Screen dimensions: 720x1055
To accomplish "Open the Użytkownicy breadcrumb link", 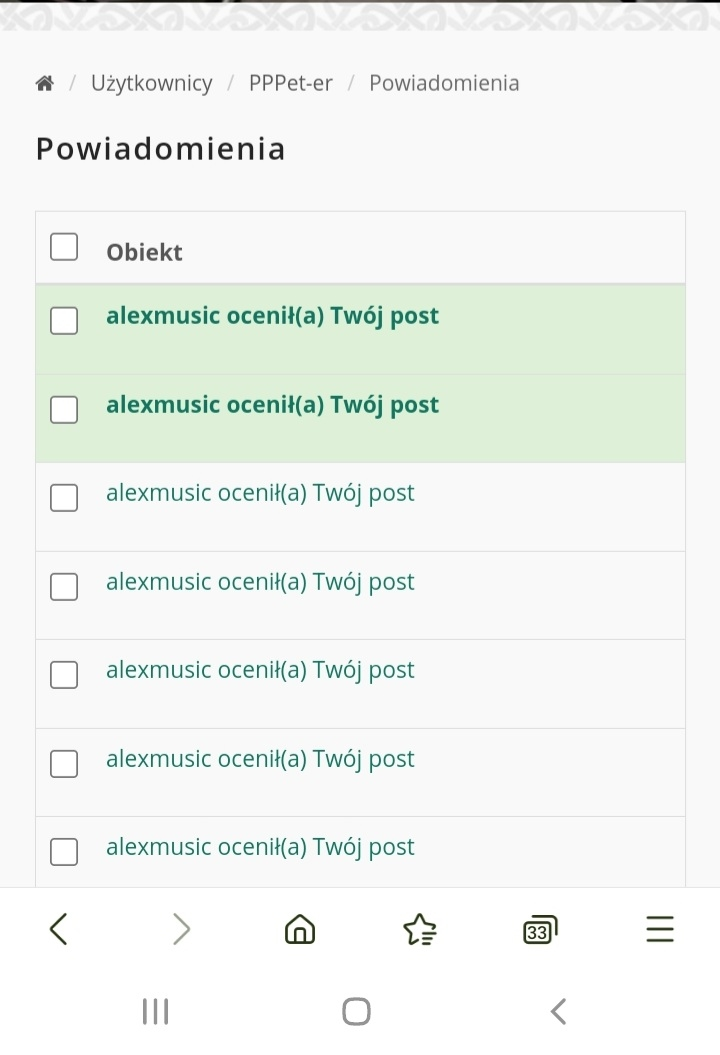I will click(151, 83).
